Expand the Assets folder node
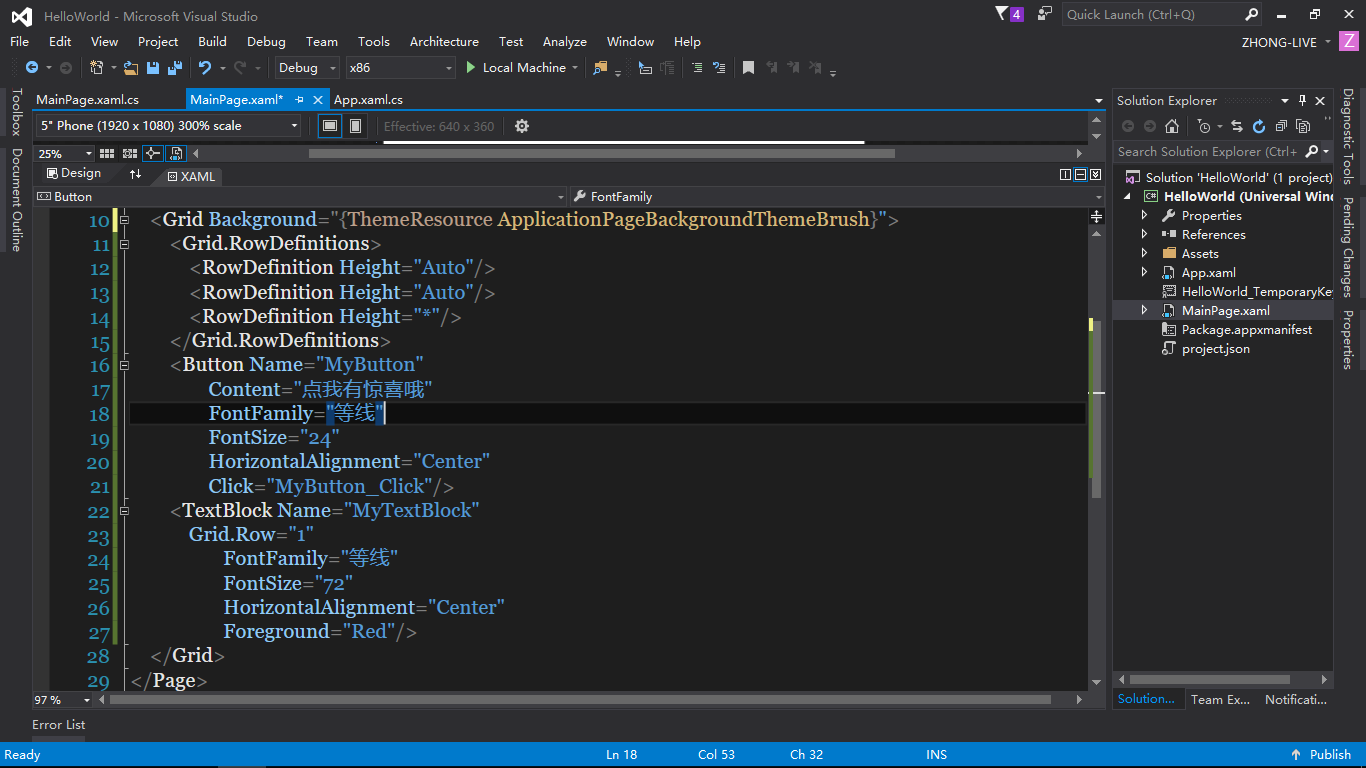 click(x=1145, y=253)
